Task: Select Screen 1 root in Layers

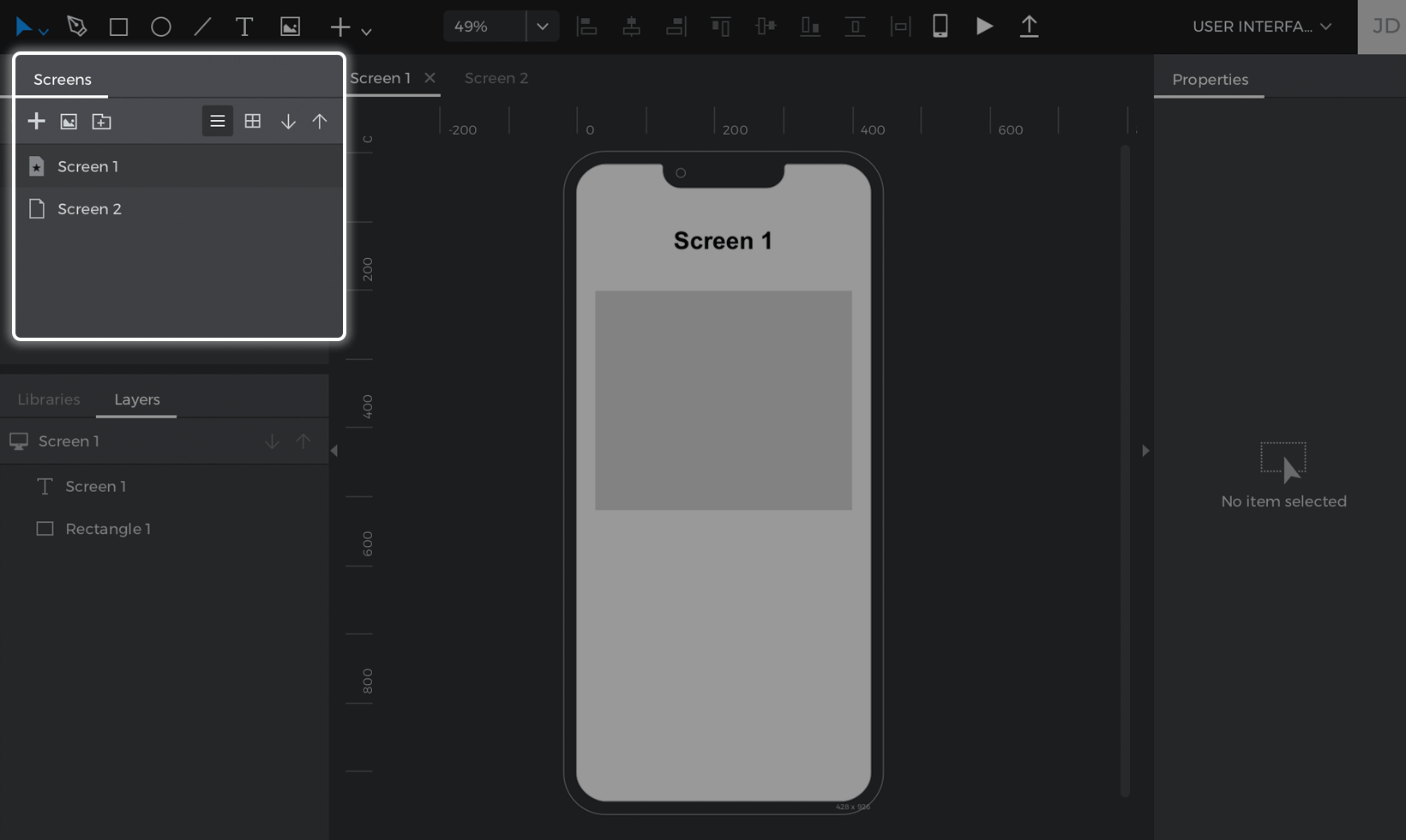Action: click(69, 441)
